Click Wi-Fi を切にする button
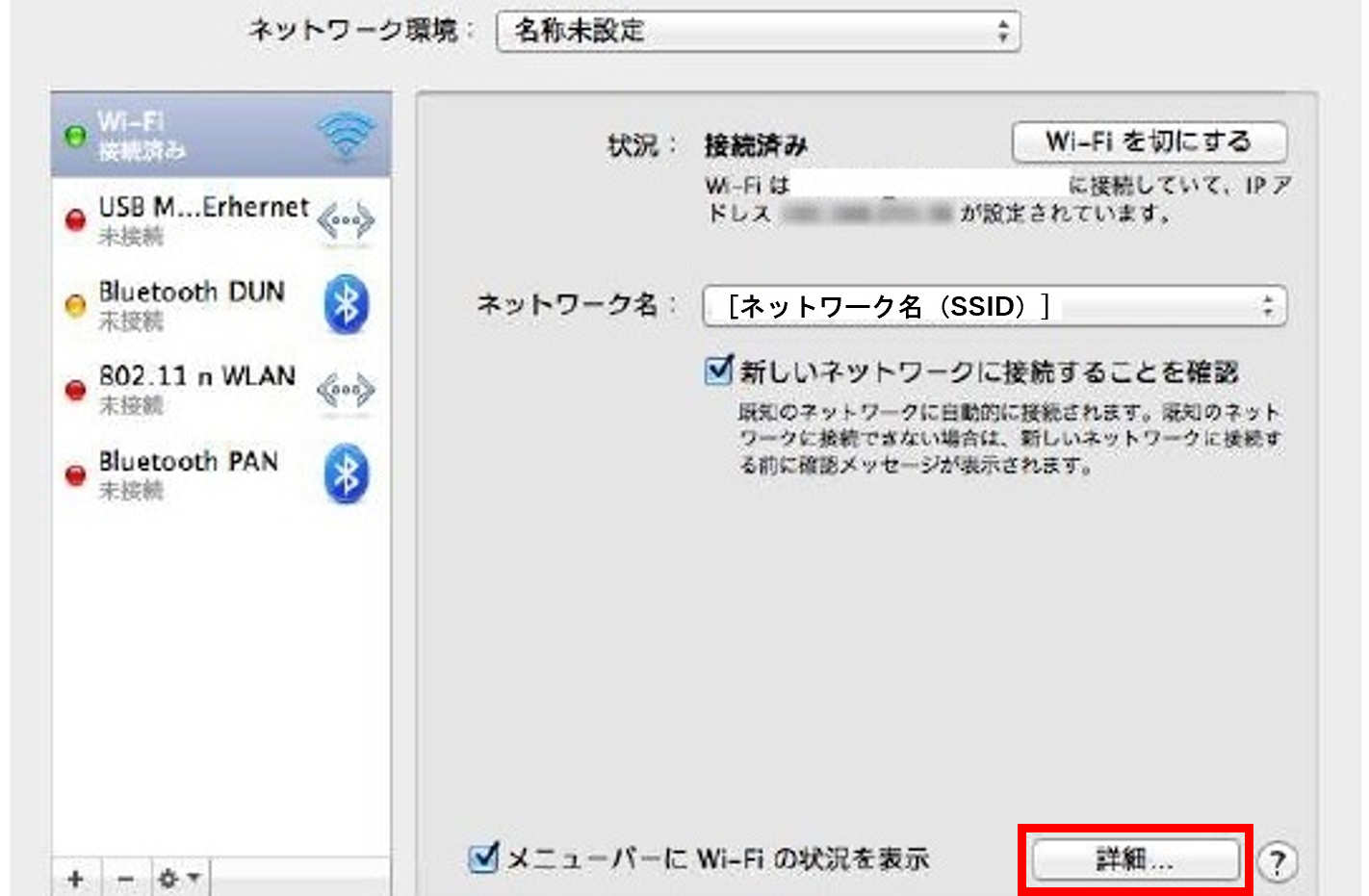 pos(1149,142)
